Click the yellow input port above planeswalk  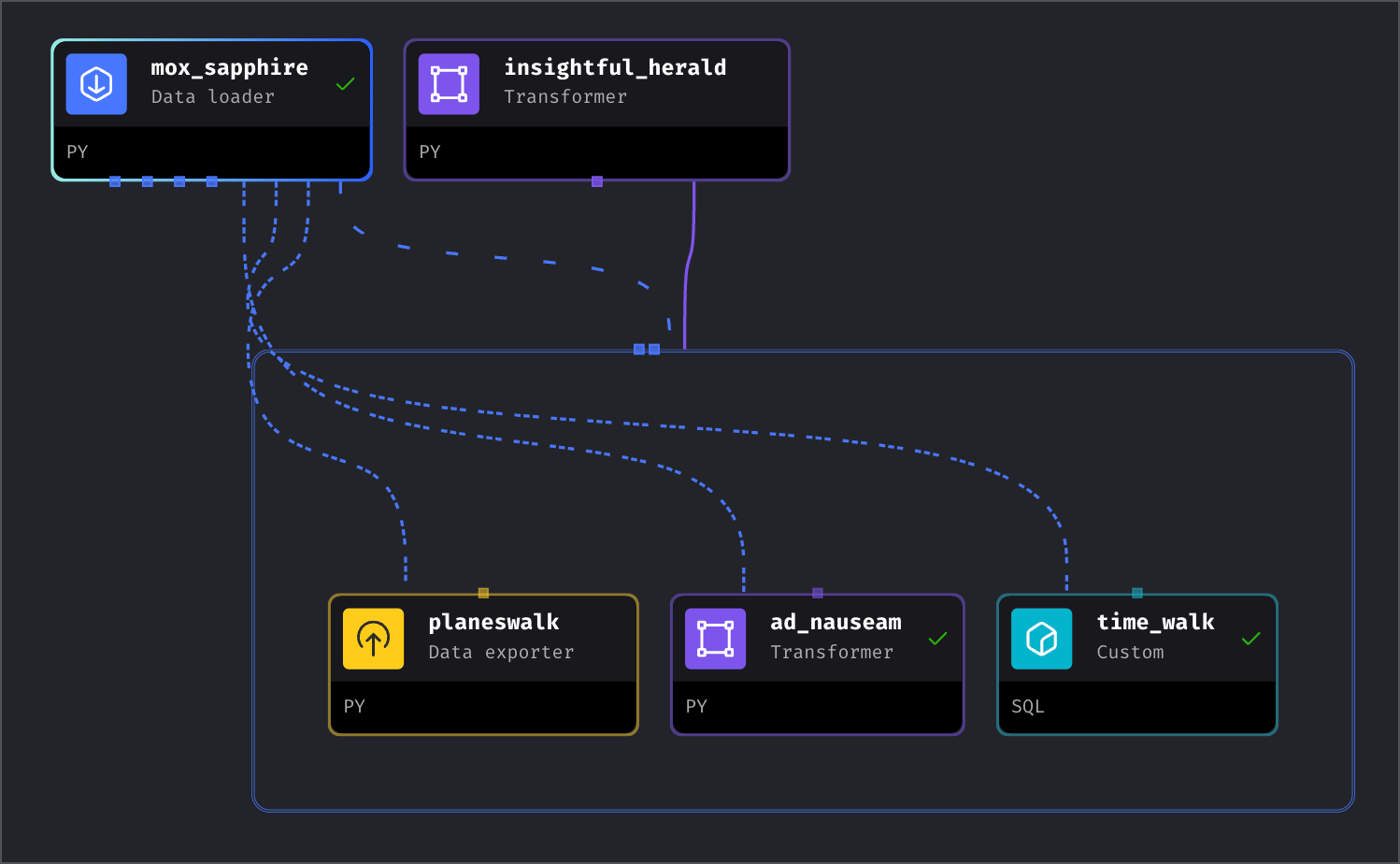coord(483,593)
